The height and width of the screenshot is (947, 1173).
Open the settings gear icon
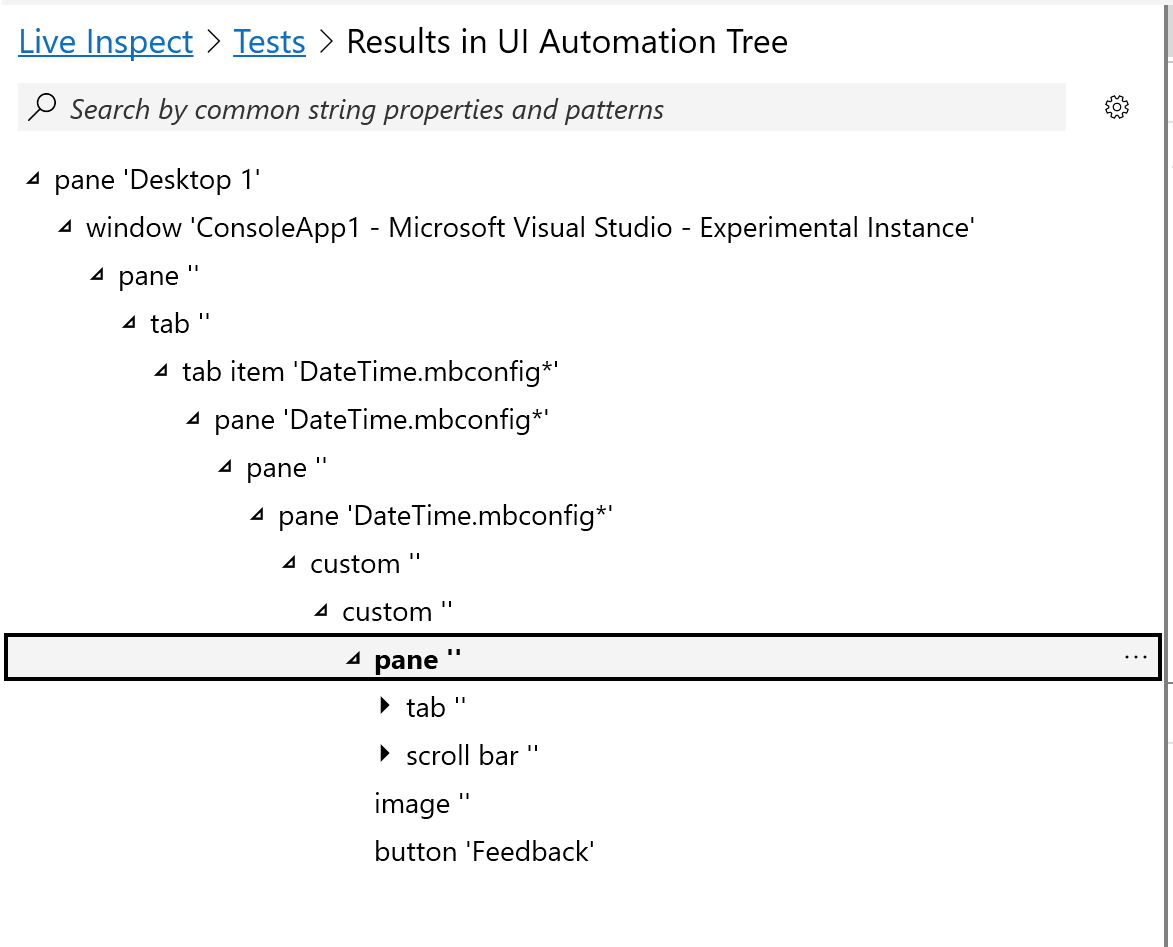coord(1116,107)
